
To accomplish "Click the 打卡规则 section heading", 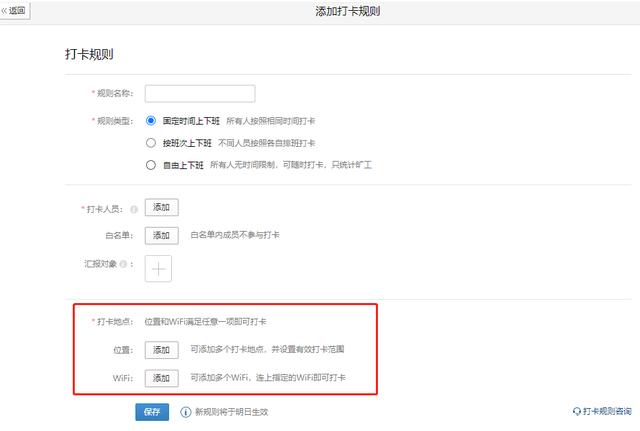I will coord(89,54).
